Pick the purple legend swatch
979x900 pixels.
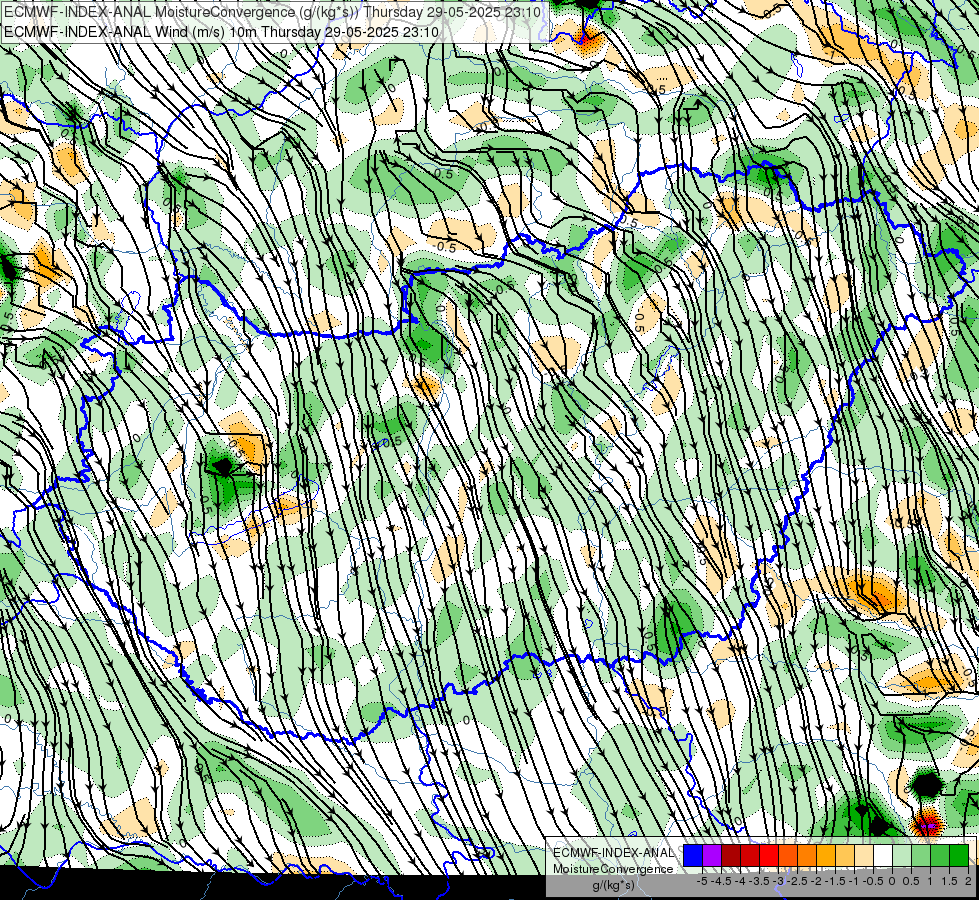pos(712,855)
